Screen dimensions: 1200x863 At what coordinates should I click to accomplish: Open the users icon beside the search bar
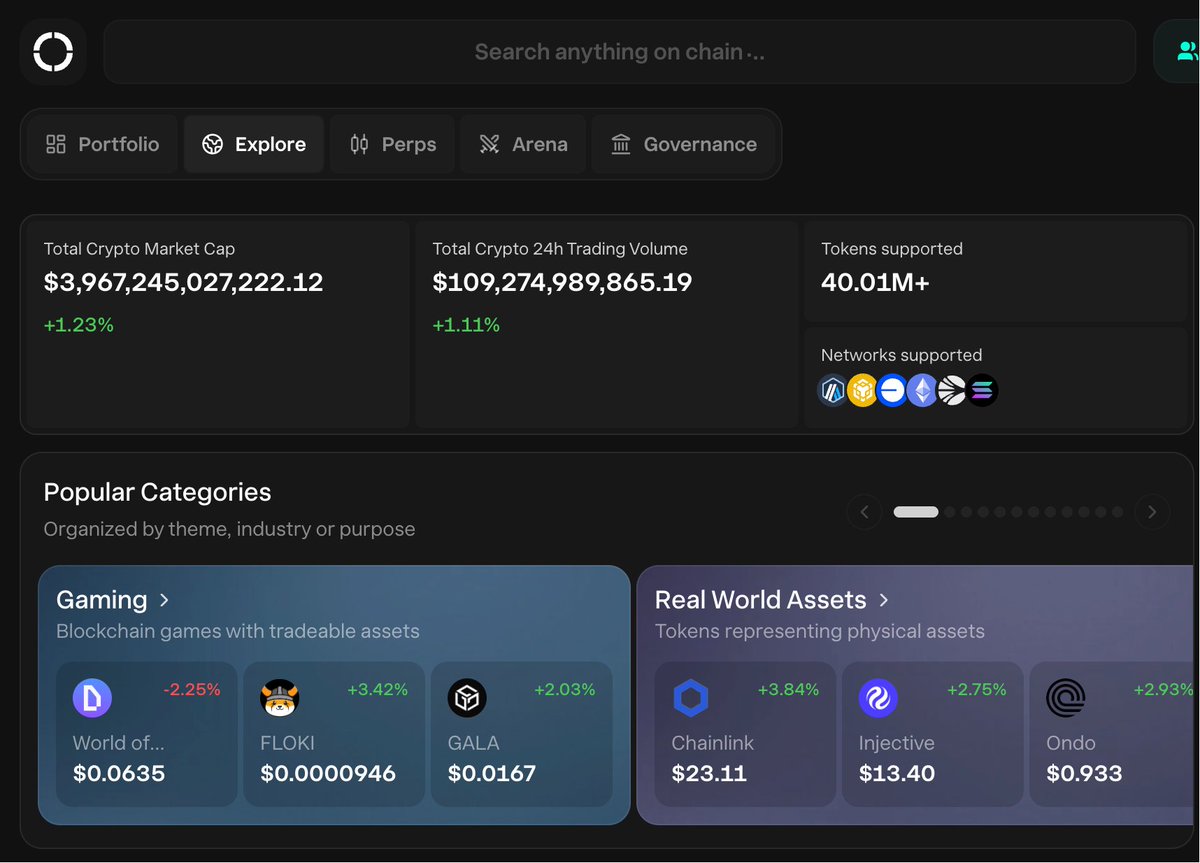(x=1187, y=52)
